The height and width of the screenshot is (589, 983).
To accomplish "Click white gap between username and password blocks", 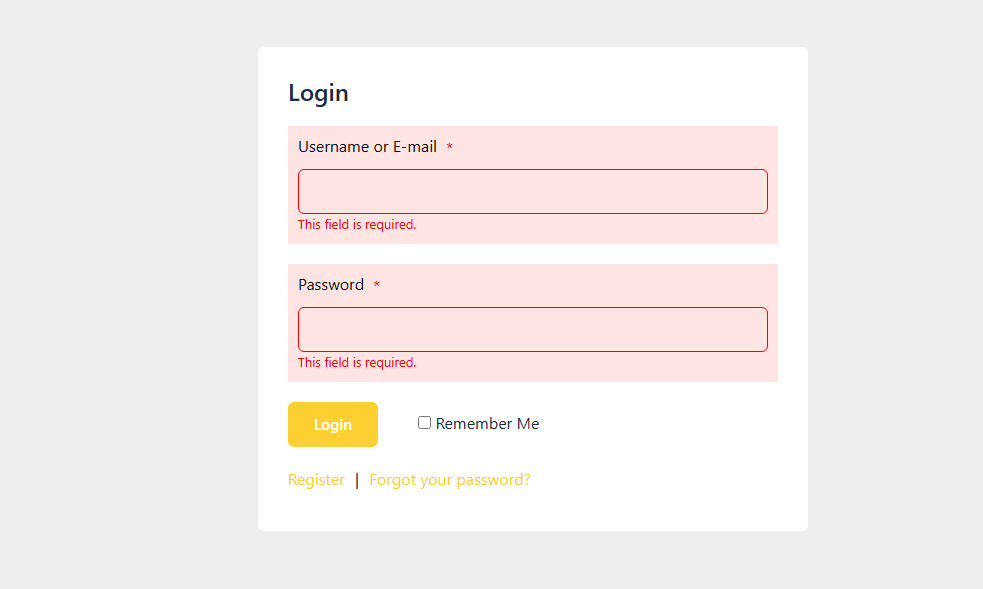I will pos(532,254).
